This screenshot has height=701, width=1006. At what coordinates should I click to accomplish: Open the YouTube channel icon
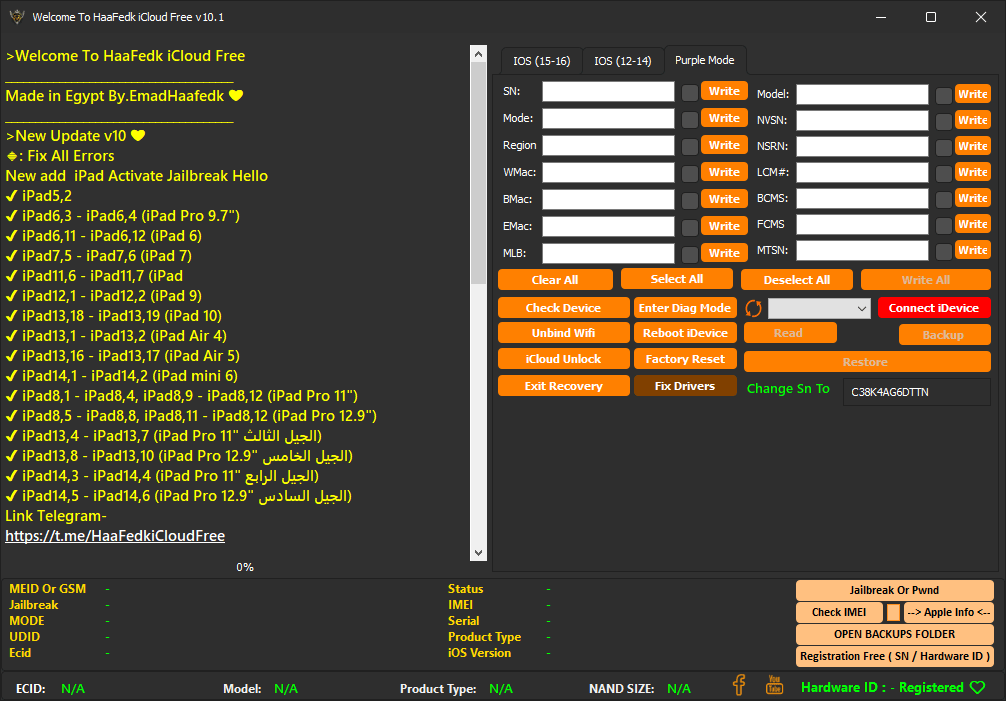774,686
